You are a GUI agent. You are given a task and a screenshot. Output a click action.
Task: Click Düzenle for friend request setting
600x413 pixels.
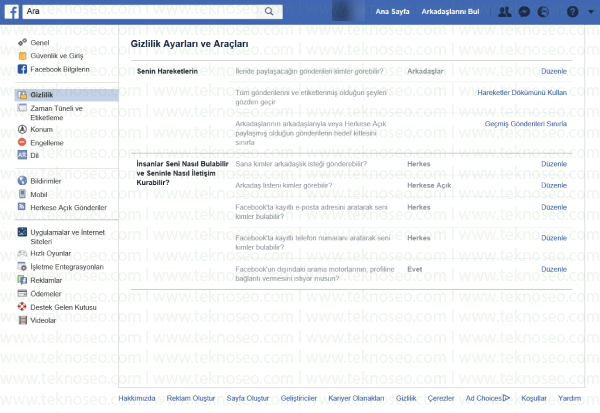tap(554, 164)
